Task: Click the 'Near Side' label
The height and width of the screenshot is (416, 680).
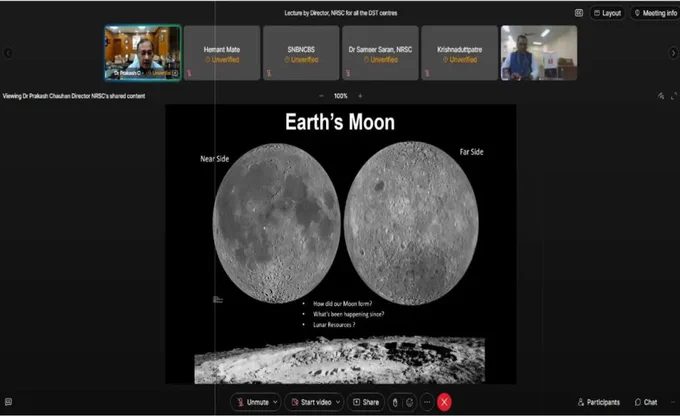Action: (x=214, y=159)
